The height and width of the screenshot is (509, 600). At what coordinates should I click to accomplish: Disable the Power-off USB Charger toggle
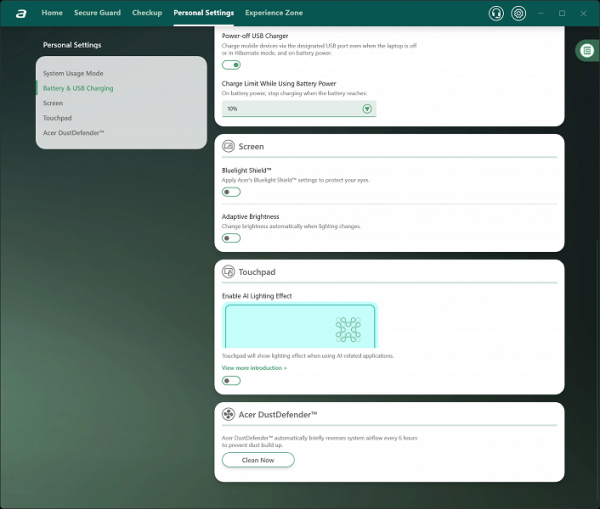[x=231, y=65]
